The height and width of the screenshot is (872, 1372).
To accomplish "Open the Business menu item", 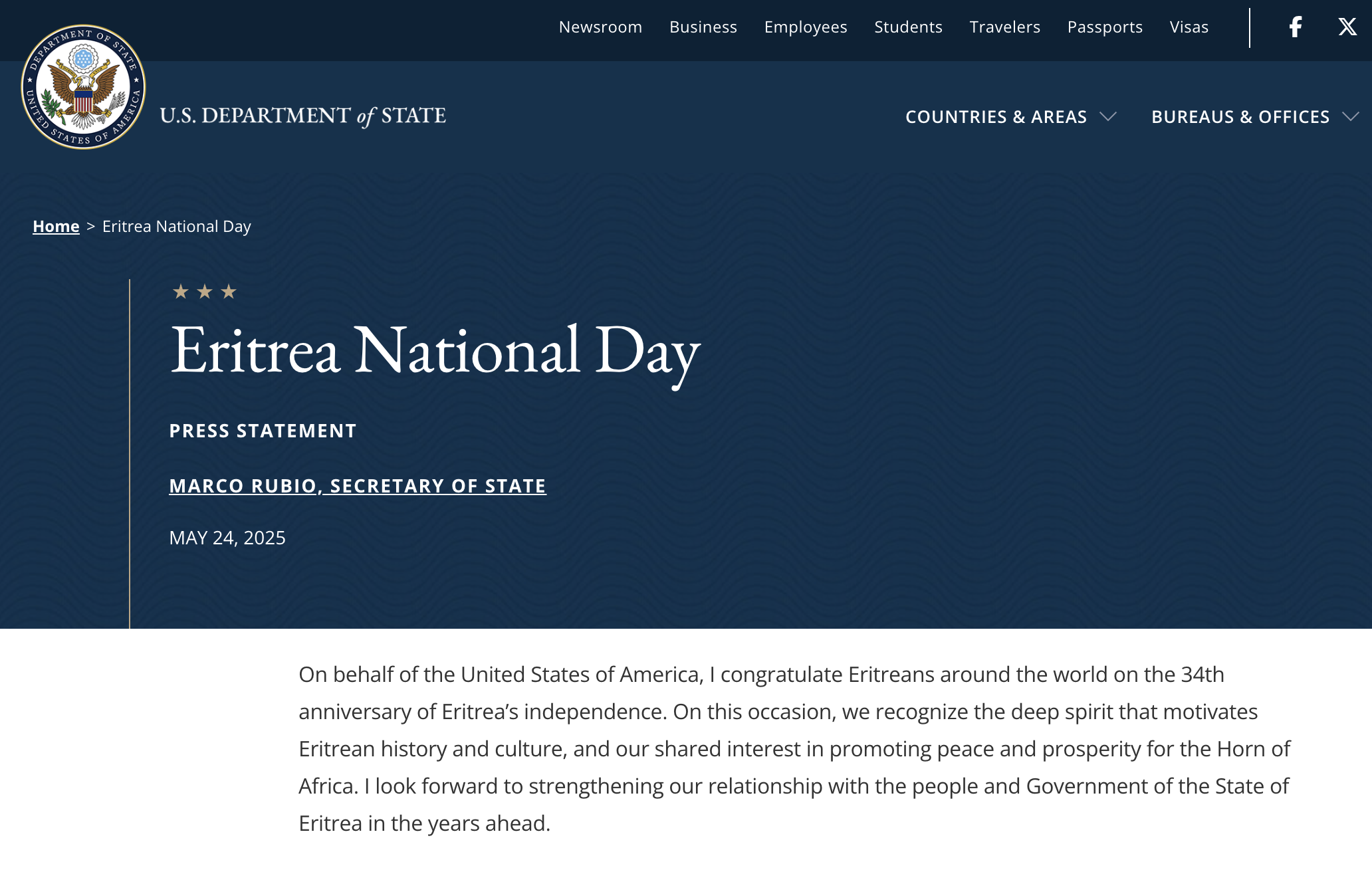I will tap(703, 27).
